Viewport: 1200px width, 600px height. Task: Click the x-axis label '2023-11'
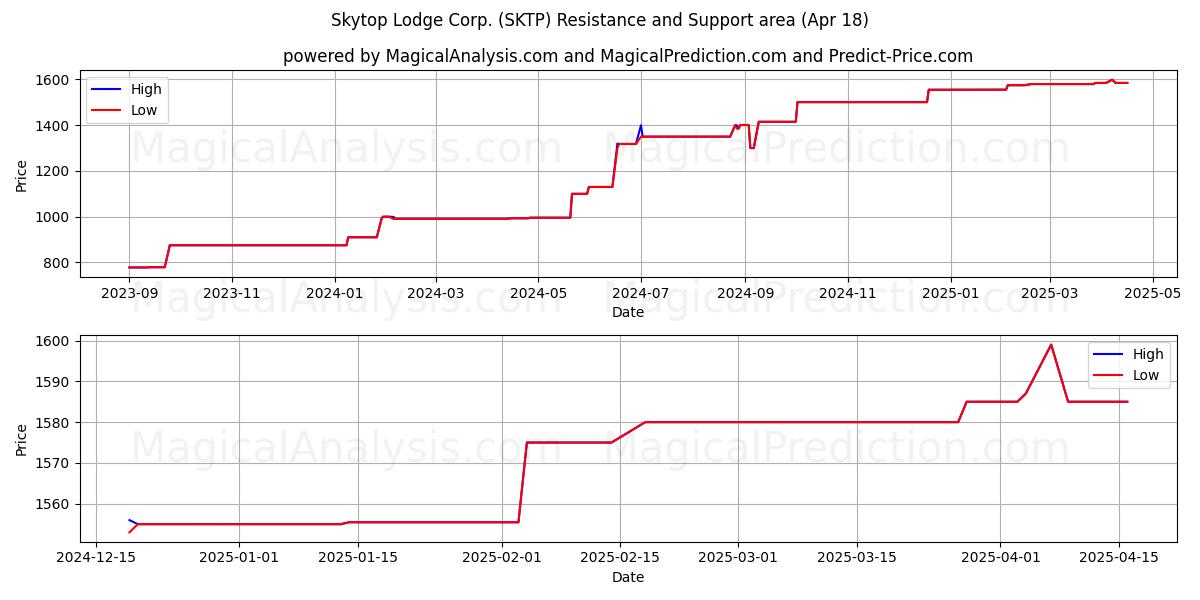click(232, 295)
